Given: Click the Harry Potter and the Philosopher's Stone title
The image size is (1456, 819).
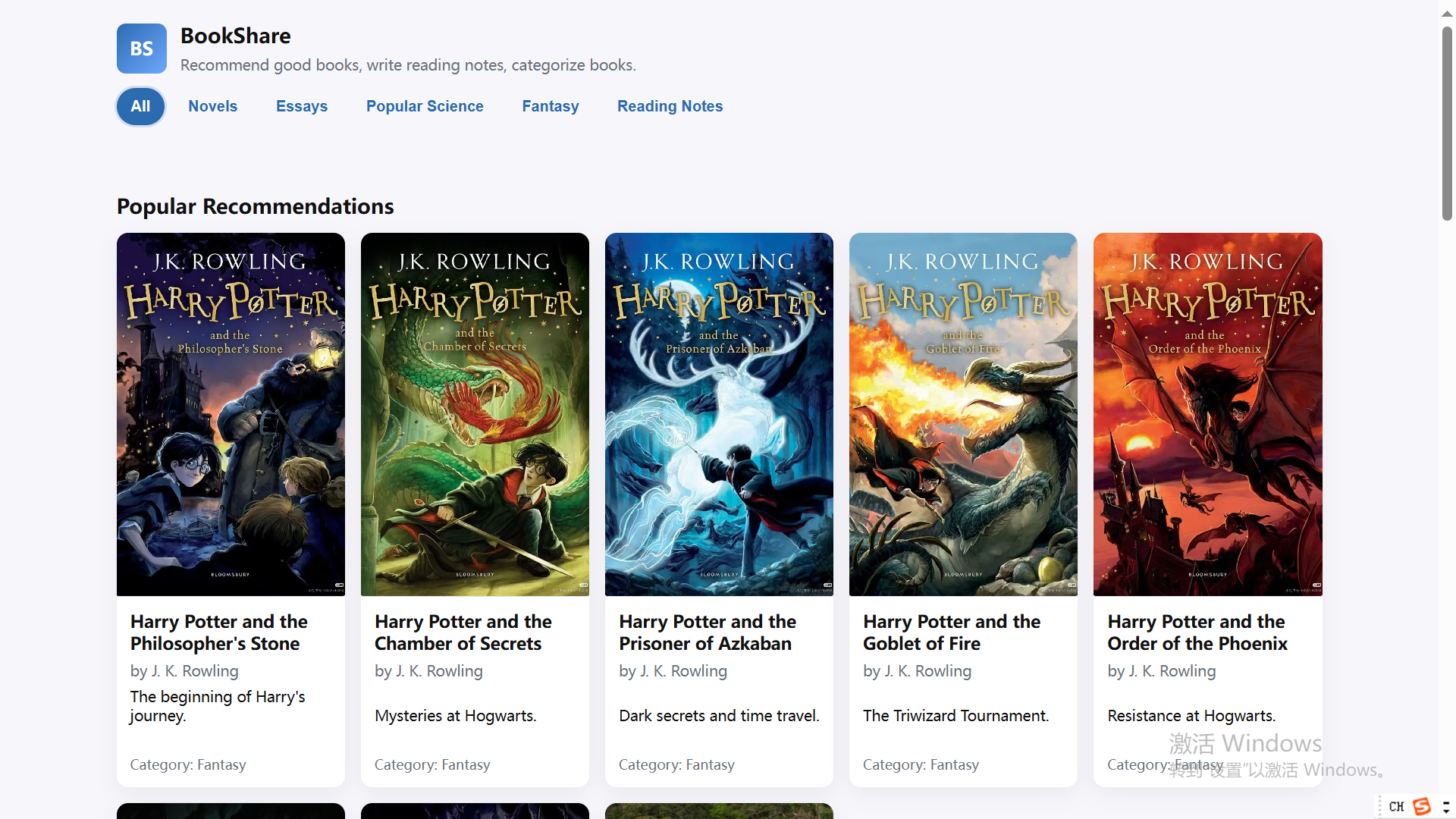Looking at the screenshot, I should click(218, 632).
